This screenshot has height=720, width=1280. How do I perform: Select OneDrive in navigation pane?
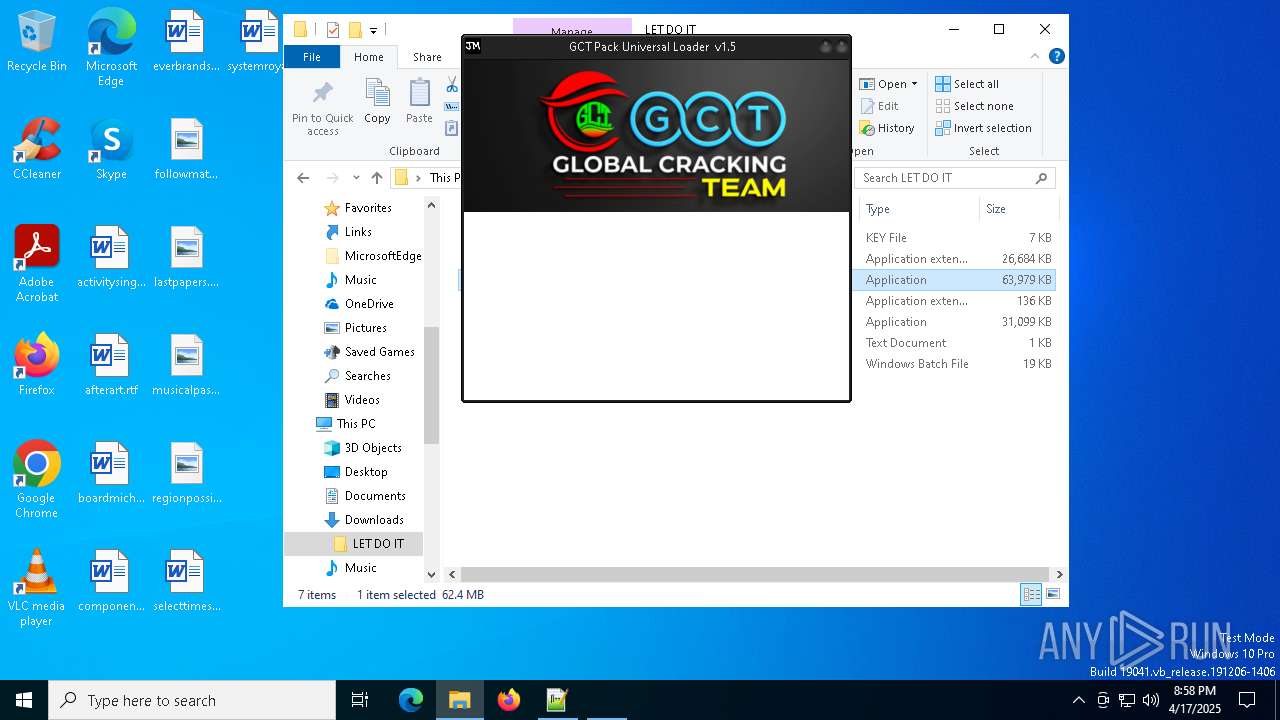(x=368, y=304)
